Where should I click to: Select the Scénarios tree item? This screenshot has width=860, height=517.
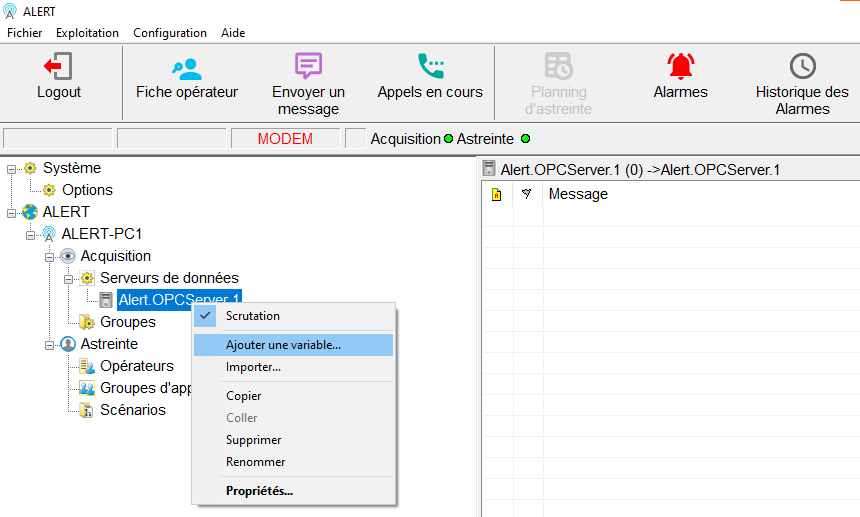click(x=132, y=410)
